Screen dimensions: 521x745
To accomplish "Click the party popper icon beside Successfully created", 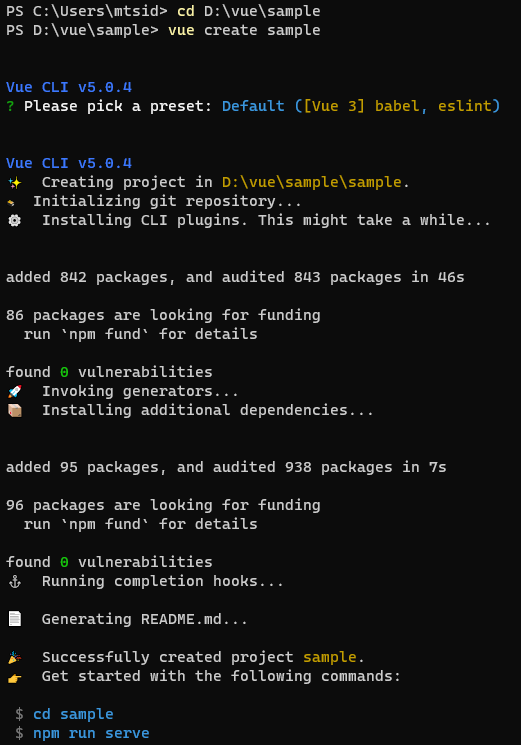I will coord(15,658).
